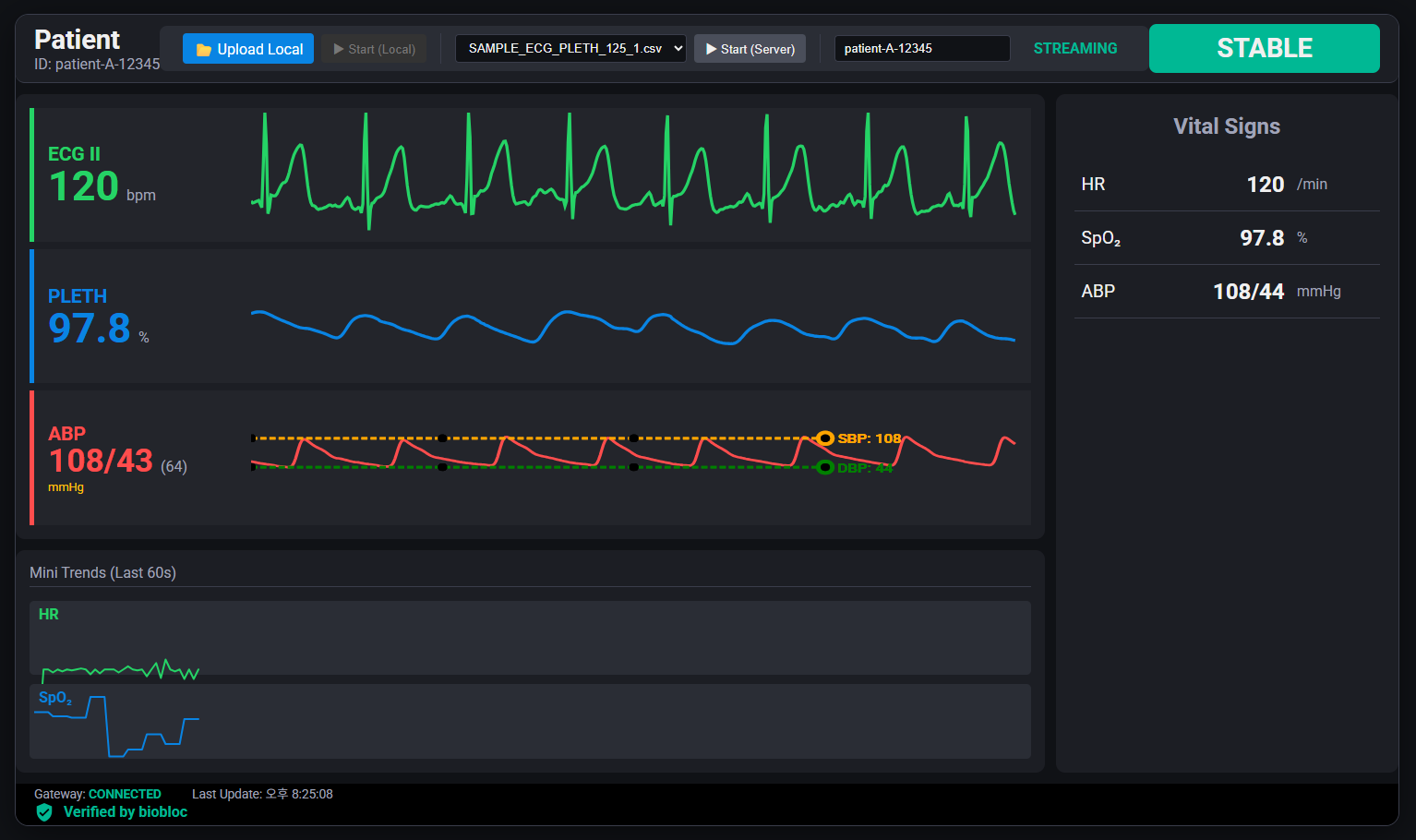Click the HR row in Vital Signs

point(1227,185)
